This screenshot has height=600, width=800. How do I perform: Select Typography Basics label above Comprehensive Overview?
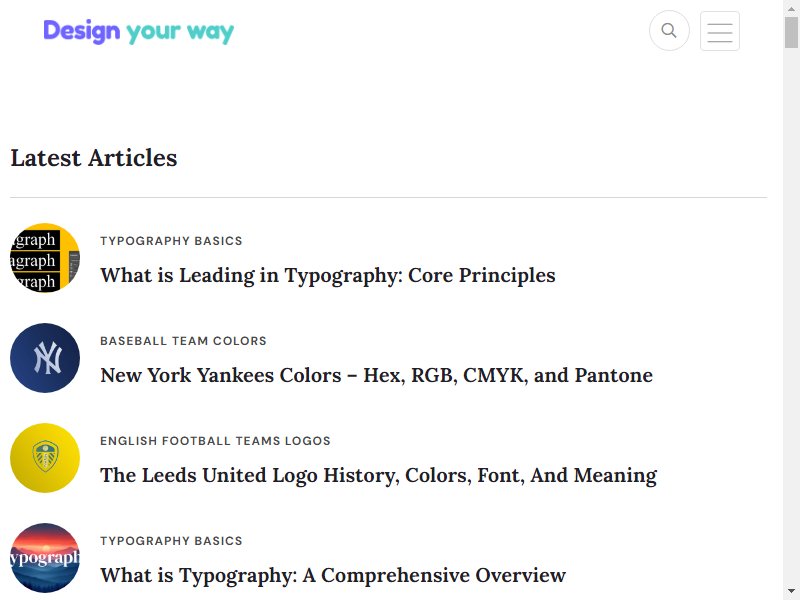point(171,541)
